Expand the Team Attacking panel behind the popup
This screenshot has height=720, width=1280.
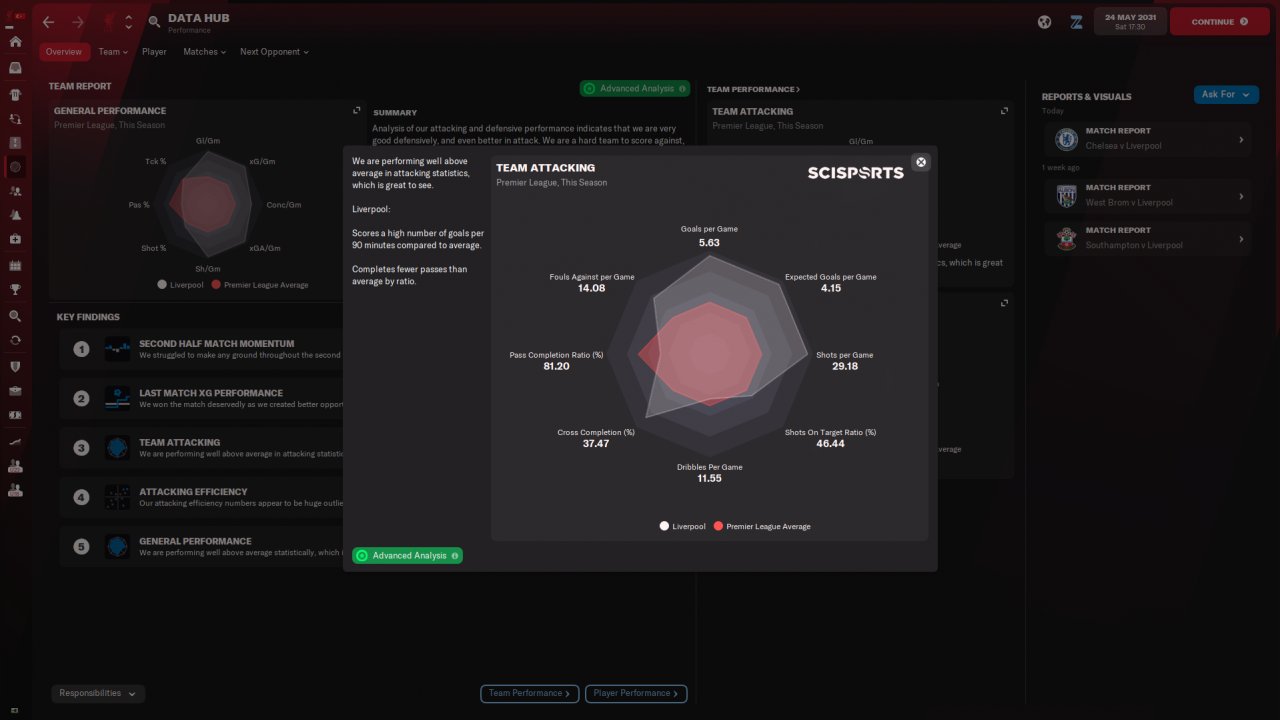1004,111
